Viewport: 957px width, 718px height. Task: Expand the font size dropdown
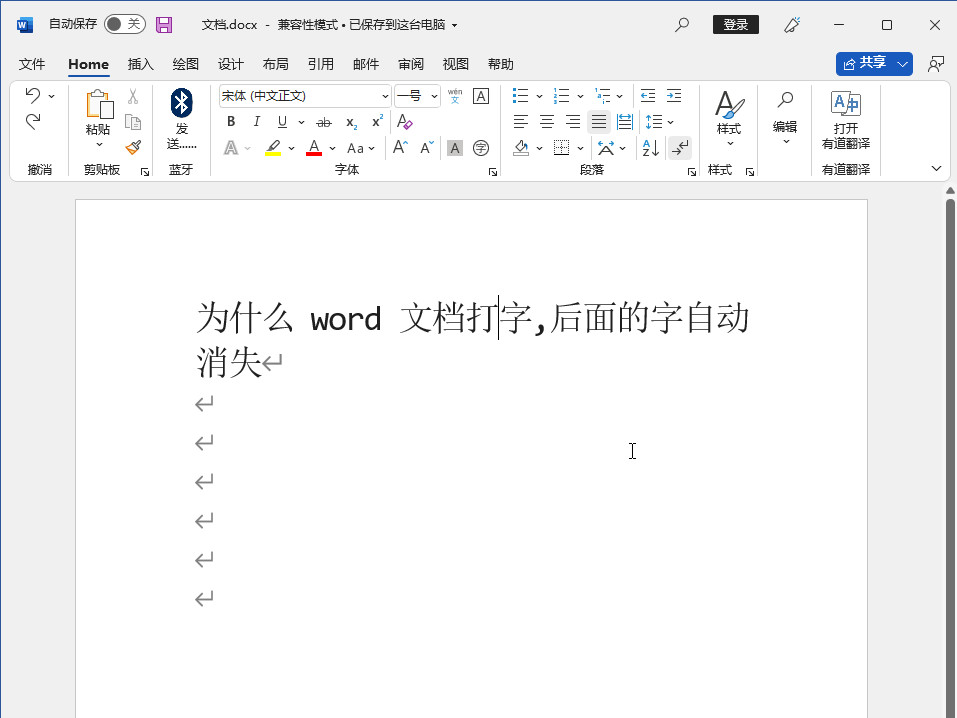click(x=434, y=96)
